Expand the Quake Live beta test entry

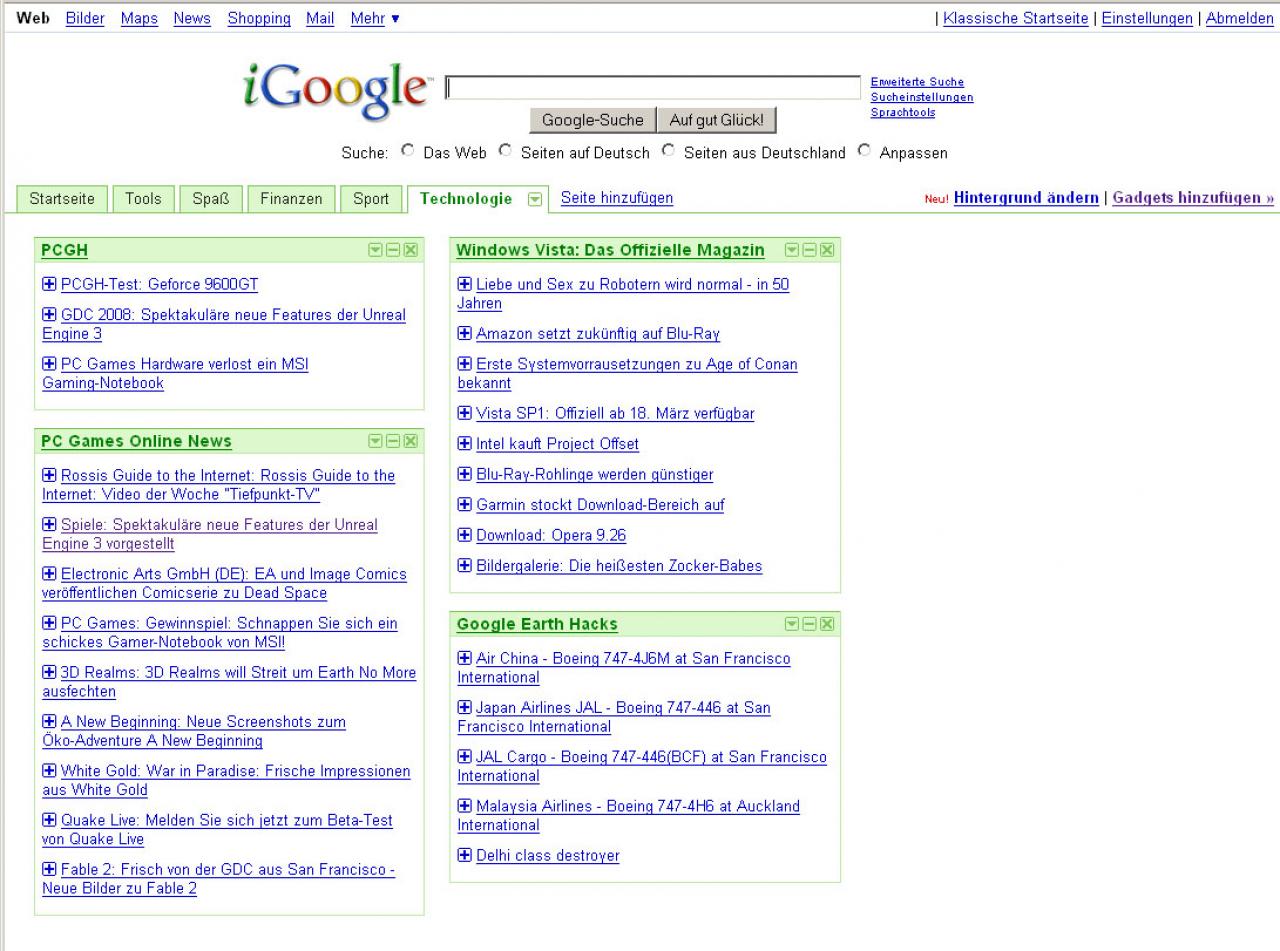(49, 820)
